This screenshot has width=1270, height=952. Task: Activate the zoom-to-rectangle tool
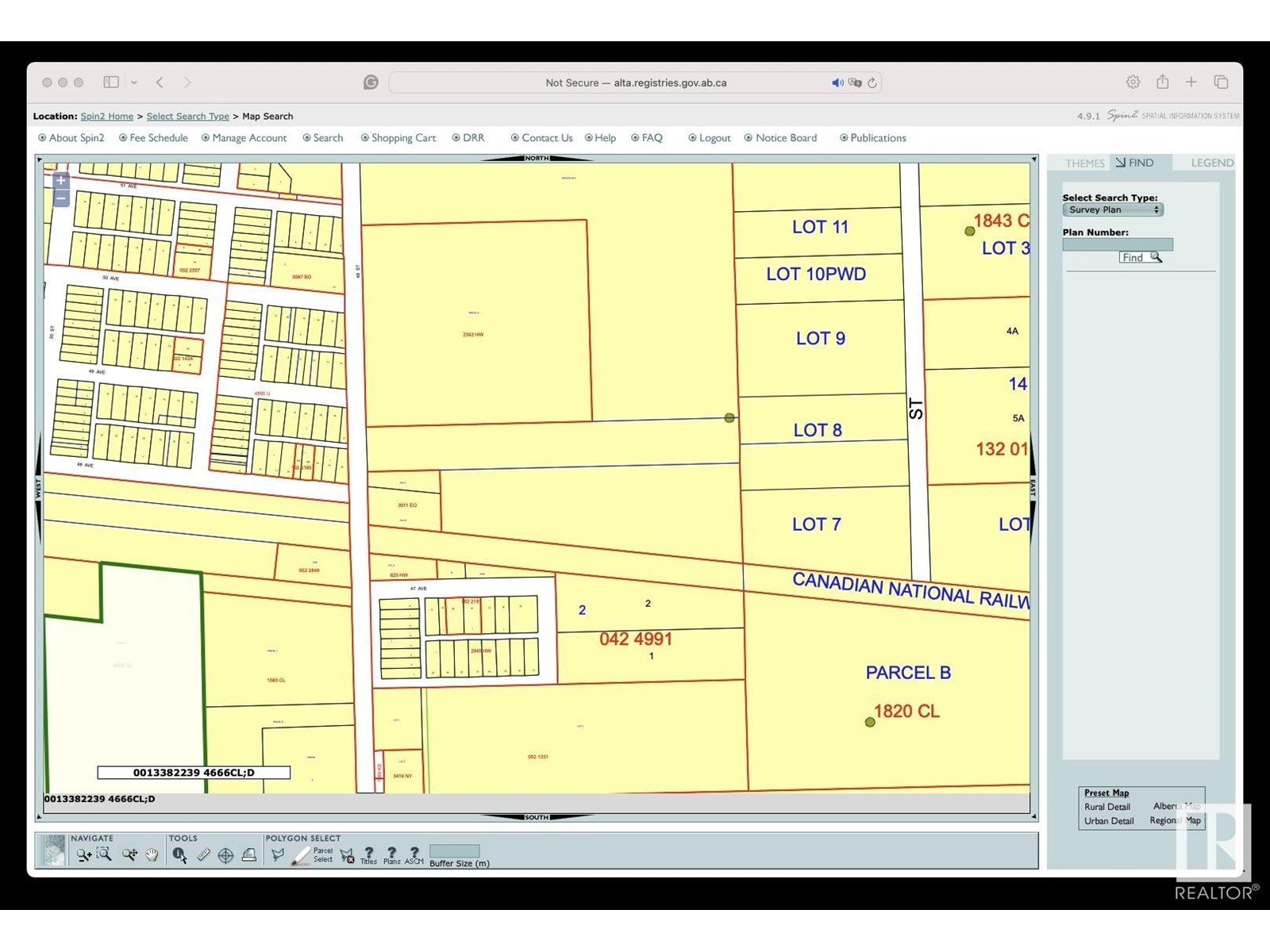(104, 854)
